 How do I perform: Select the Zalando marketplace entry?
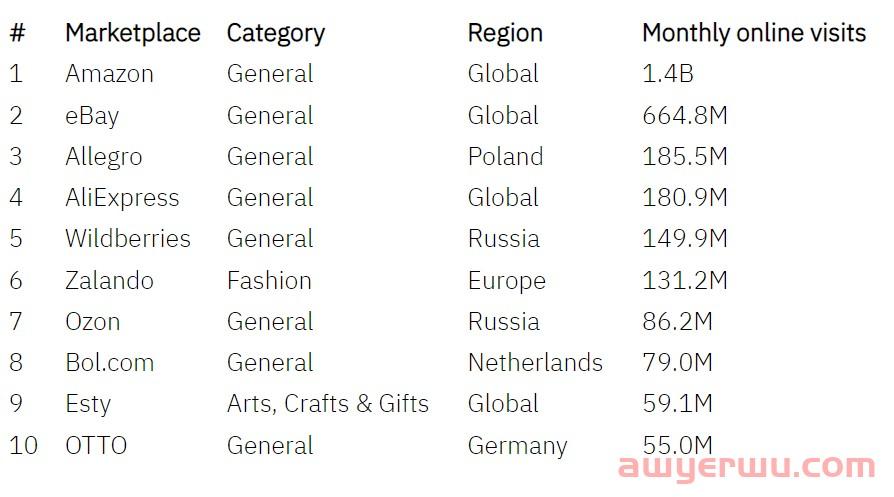point(109,281)
